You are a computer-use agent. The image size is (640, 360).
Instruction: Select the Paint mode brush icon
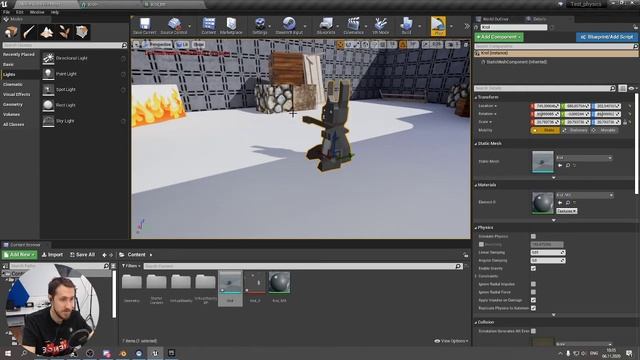[29, 32]
